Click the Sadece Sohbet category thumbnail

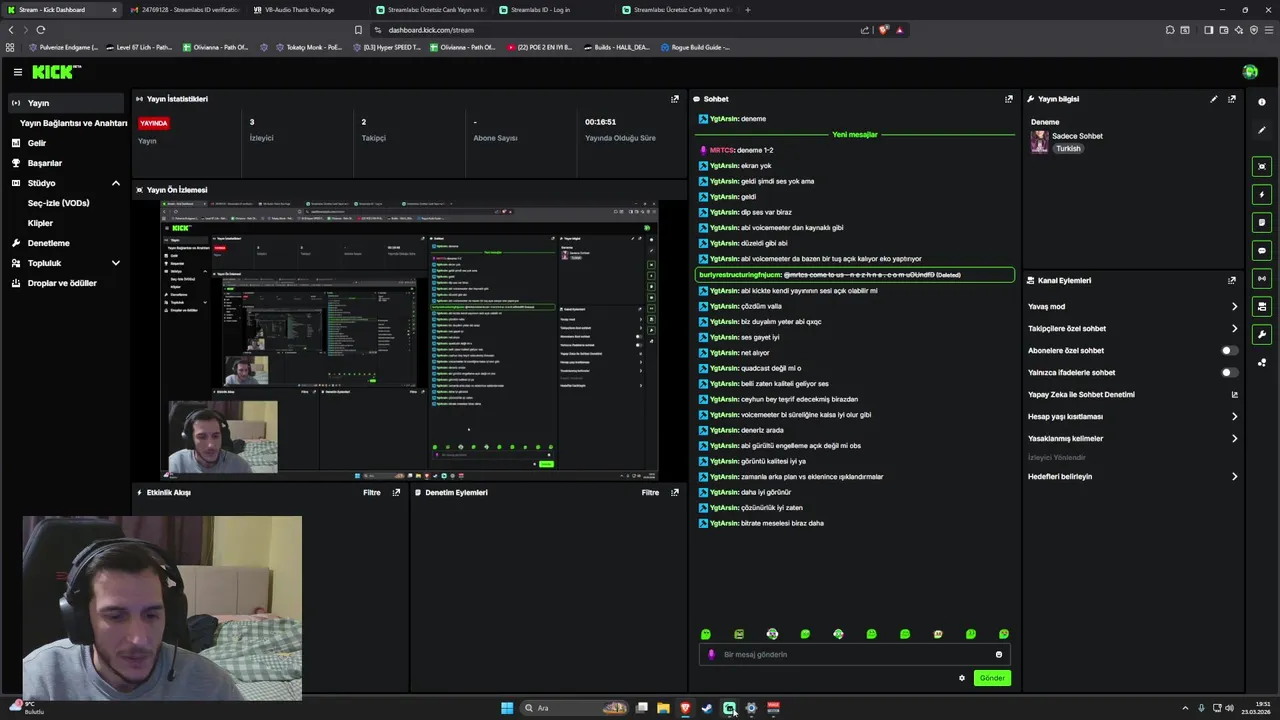click(x=1040, y=142)
